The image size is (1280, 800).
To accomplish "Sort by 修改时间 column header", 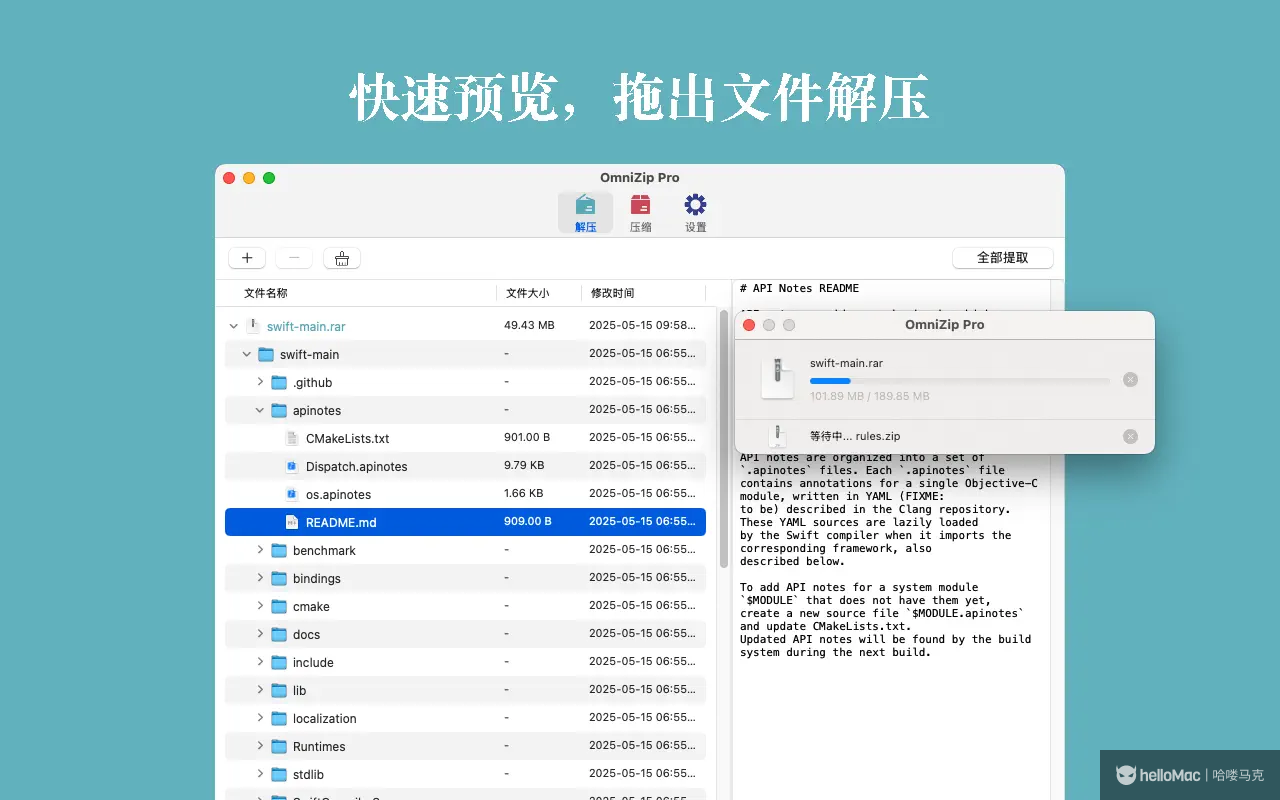I will (613, 293).
